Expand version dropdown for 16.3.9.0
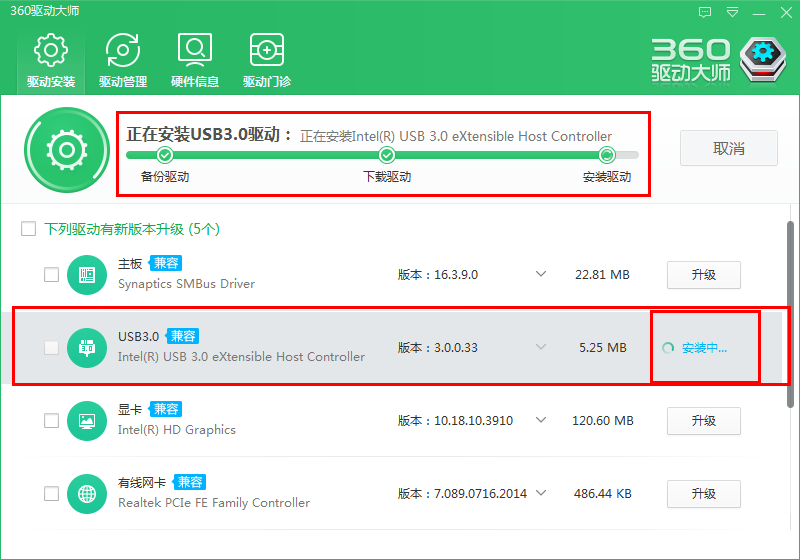800x560 pixels. pyautogui.click(x=541, y=274)
